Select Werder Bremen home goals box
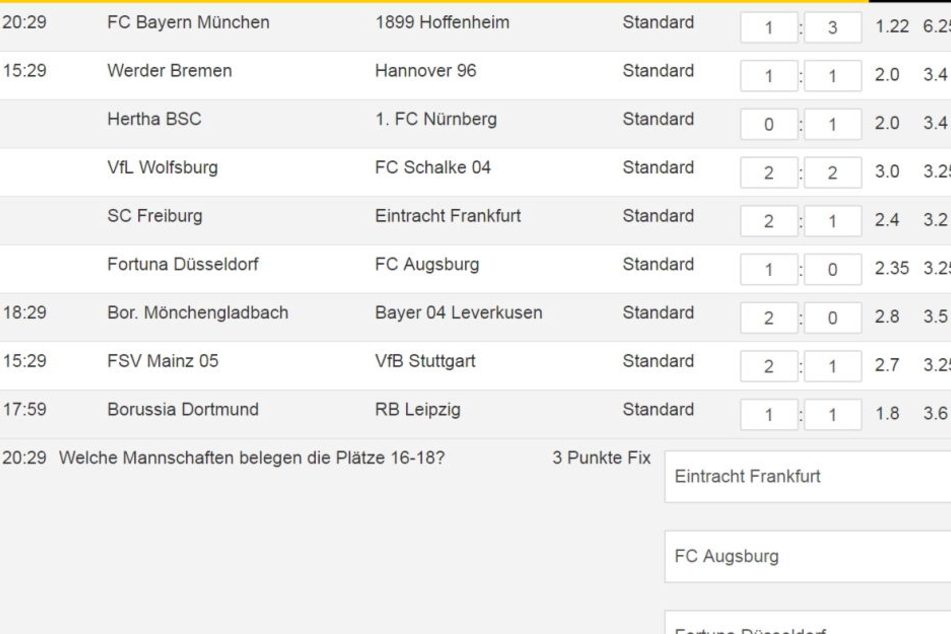This screenshot has width=951, height=634. (x=769, y=76)
